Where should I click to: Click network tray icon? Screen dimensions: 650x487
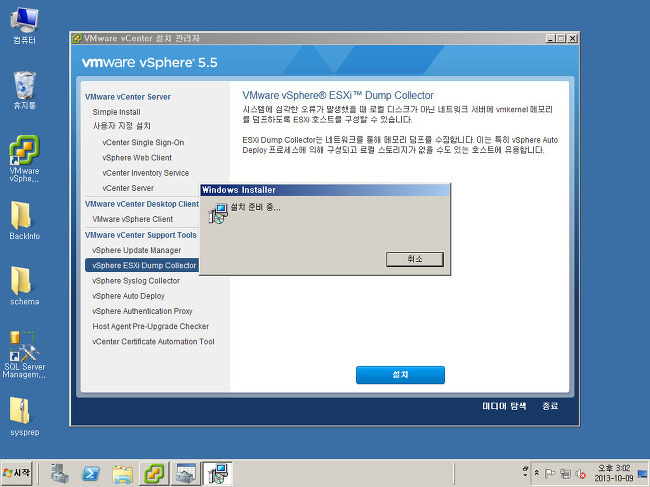tap(565, 473)
